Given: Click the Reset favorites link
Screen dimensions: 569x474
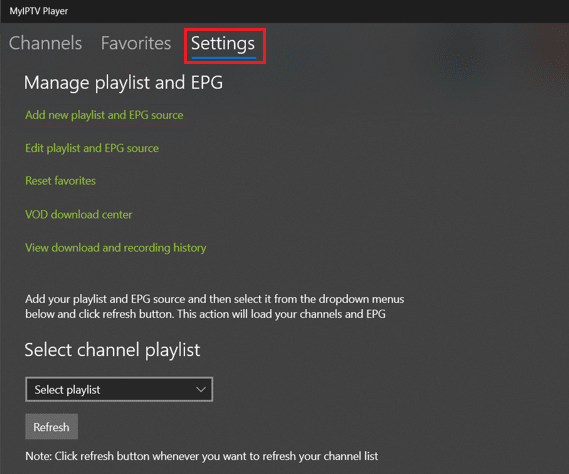Looking at the screenshot, I should (x=60, y=181).
